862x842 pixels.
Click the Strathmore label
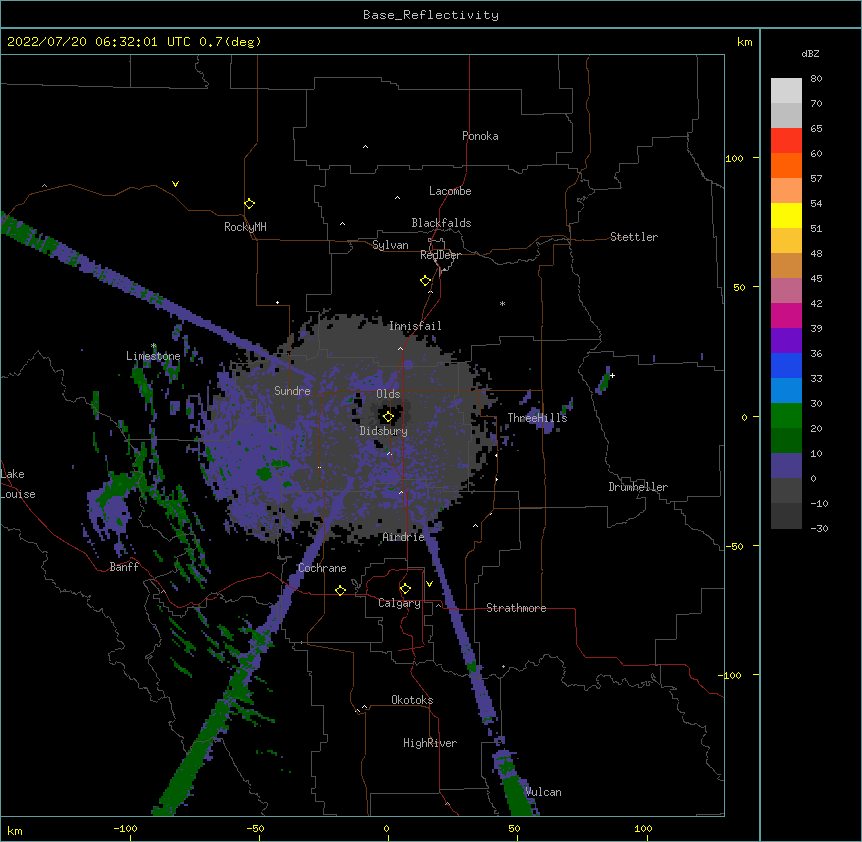pyautogui.click(x=516, y=608)
